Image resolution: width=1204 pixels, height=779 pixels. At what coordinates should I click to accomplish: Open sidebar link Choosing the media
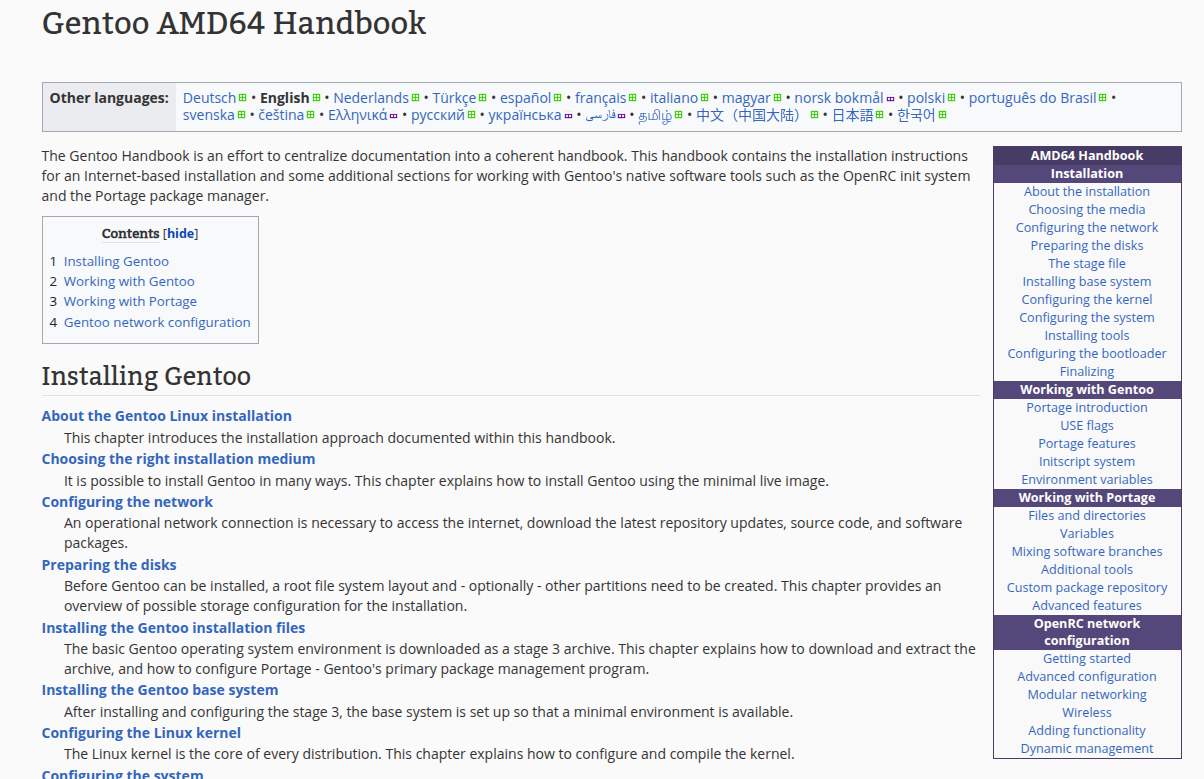1087,209
